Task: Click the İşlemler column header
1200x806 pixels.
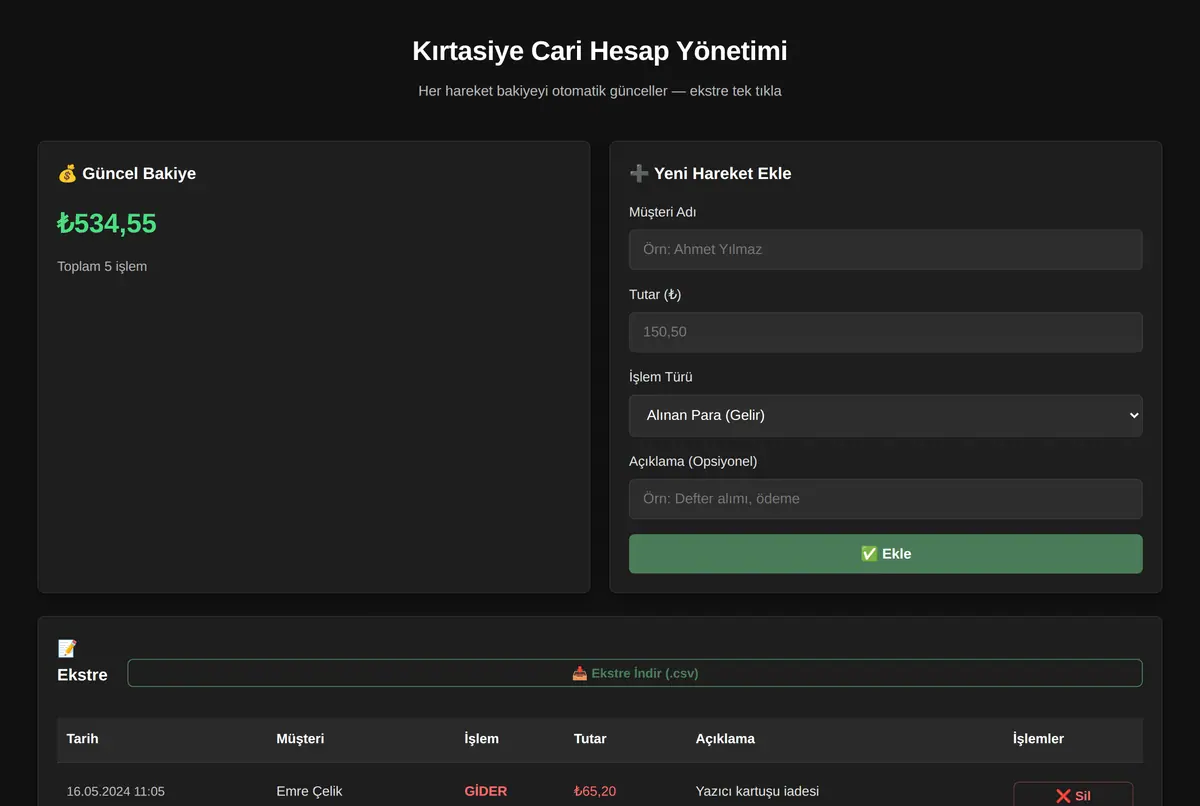Action: point(1038,739)
